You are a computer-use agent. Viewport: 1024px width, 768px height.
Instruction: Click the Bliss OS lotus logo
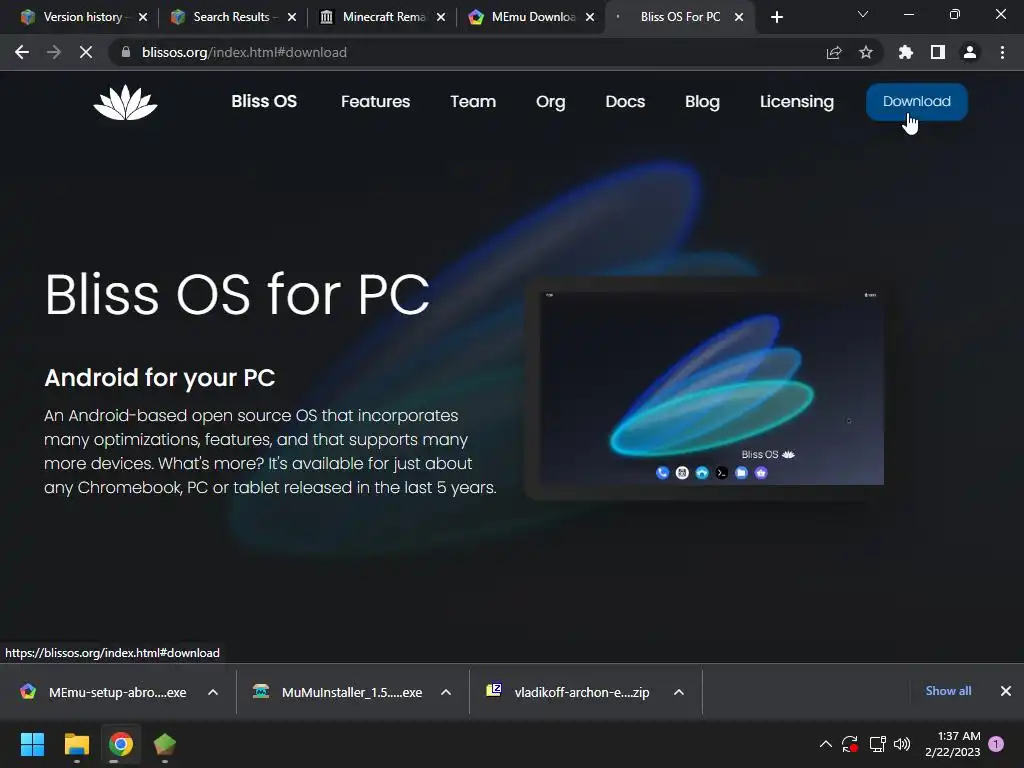(125, 103)
